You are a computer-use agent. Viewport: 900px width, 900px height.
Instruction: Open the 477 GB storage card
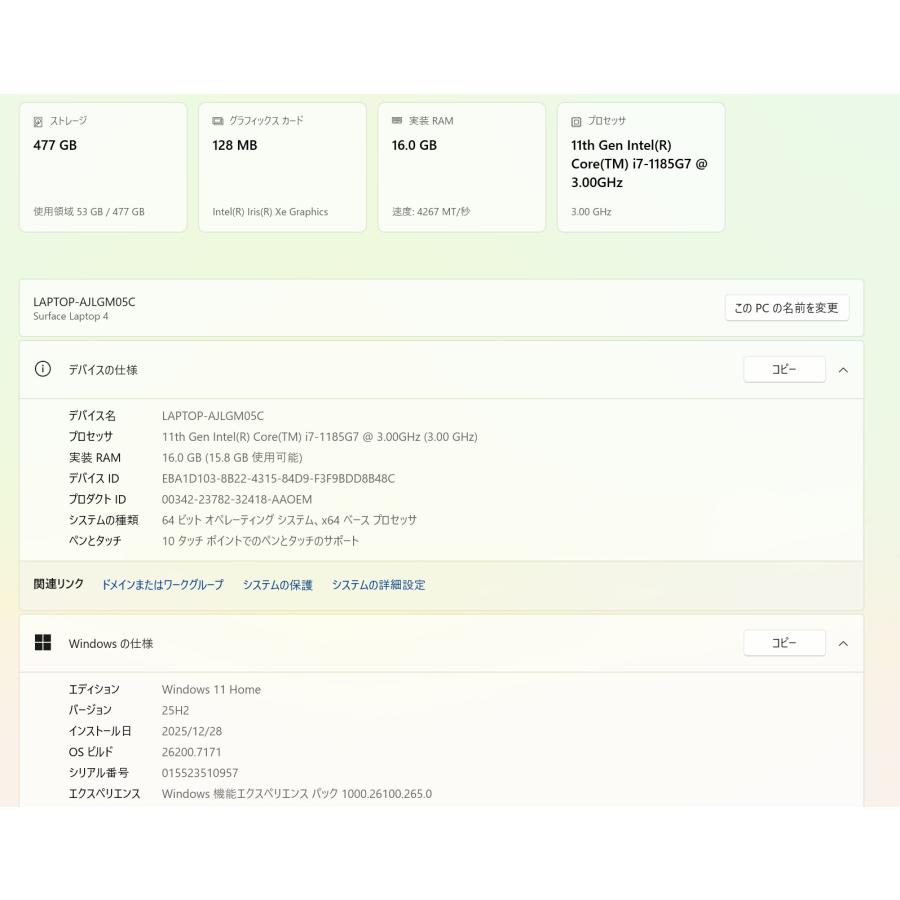point(103,168)
